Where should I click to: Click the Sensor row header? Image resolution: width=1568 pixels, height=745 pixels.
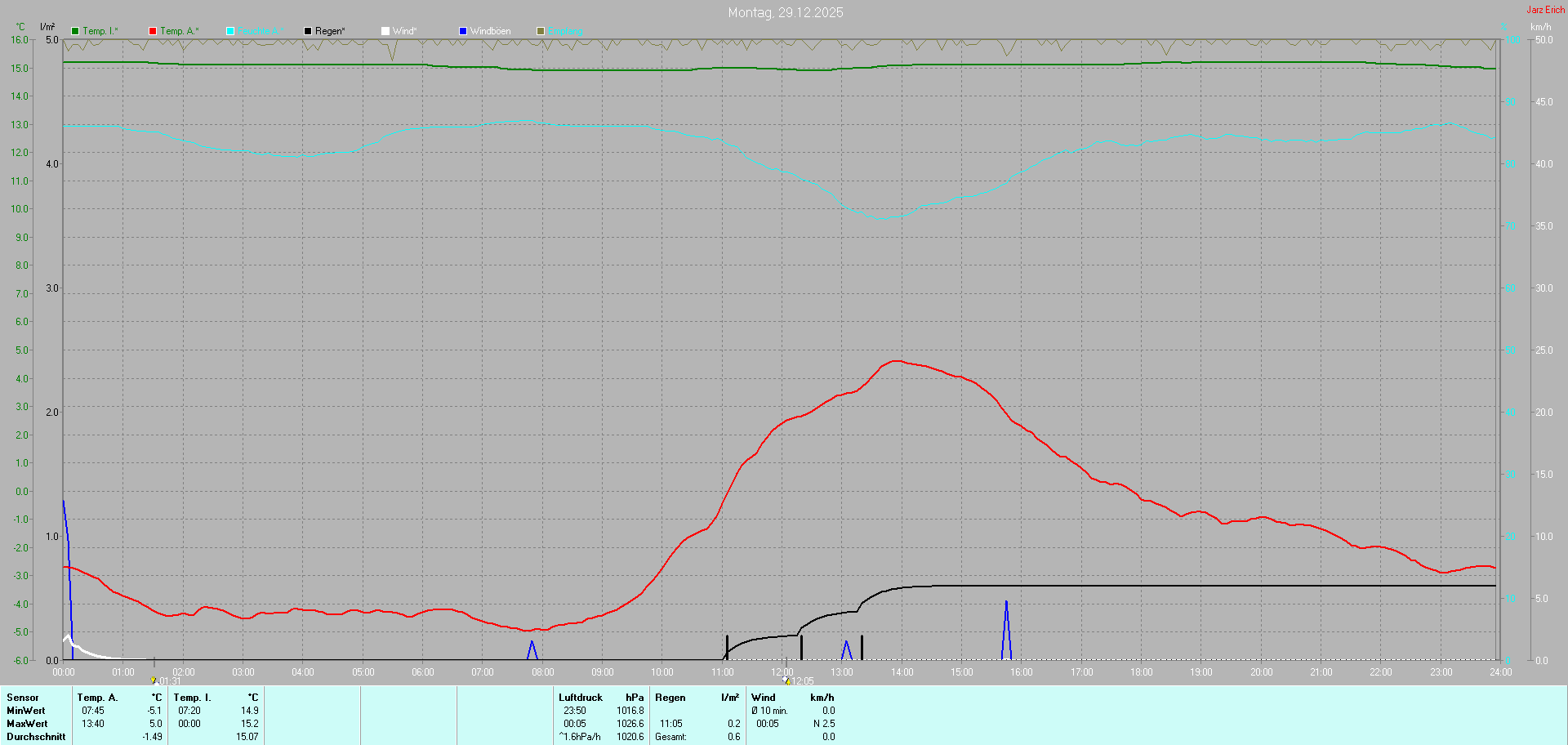coord(23,698)
